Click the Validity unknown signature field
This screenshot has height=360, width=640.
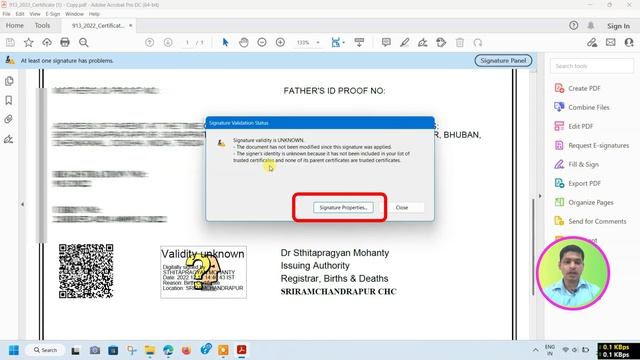point(203,272)
